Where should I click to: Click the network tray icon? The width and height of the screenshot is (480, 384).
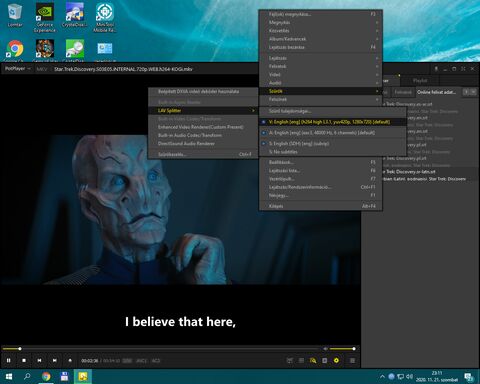pos(400,377)
